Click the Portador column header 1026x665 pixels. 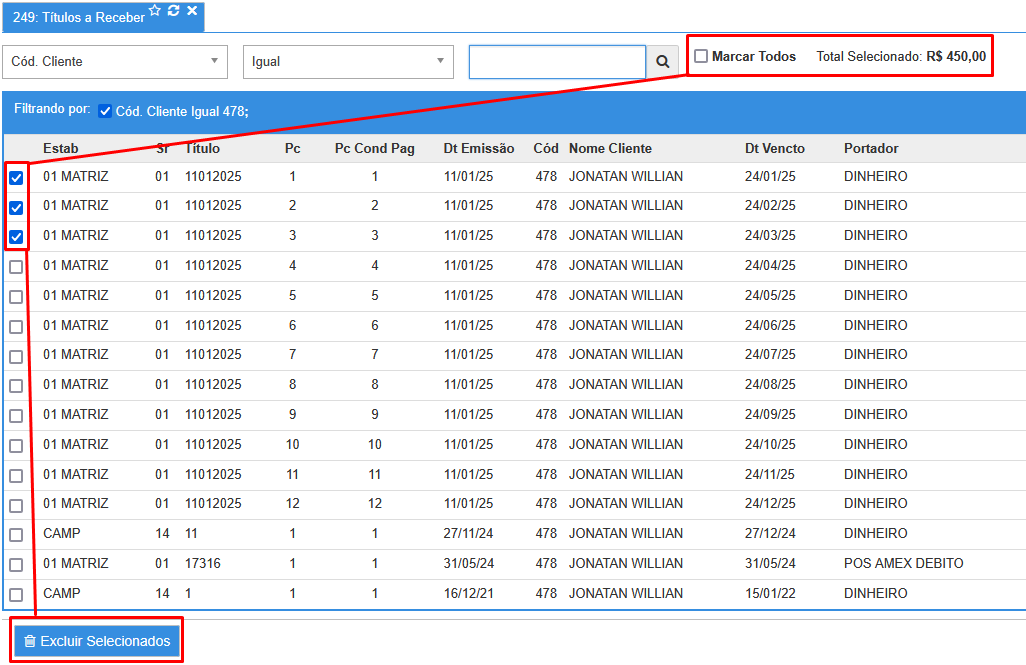(871, 149)
